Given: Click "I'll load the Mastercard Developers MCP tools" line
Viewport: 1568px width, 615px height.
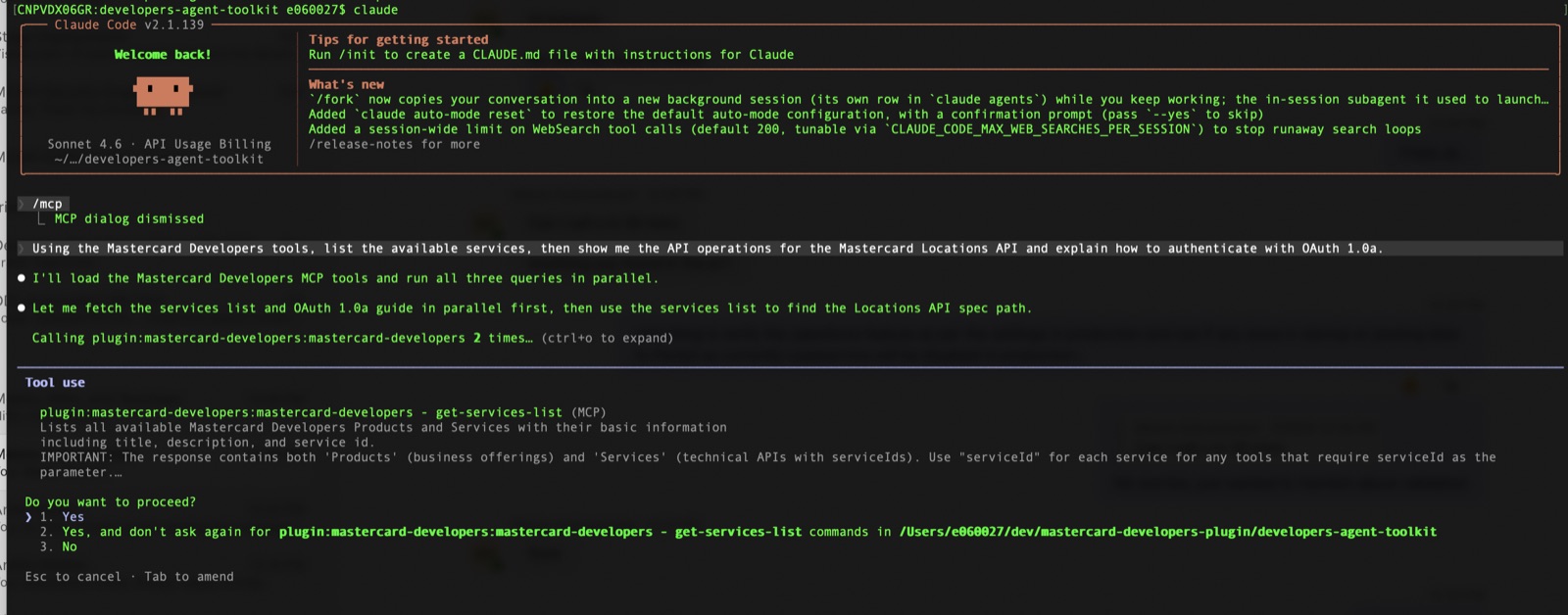Looking at the screenshot, I should point(345,278).
